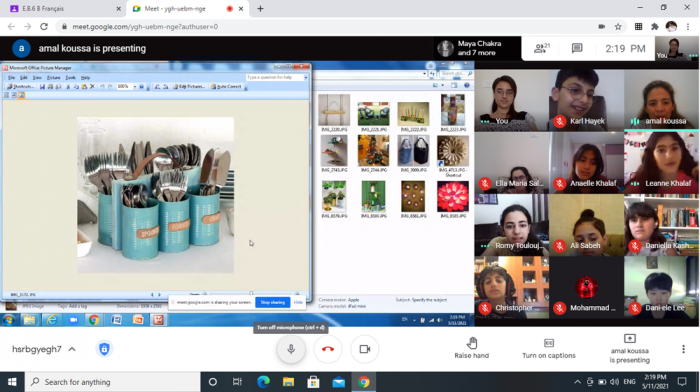Open a new Chrome tab

[260, 8]
